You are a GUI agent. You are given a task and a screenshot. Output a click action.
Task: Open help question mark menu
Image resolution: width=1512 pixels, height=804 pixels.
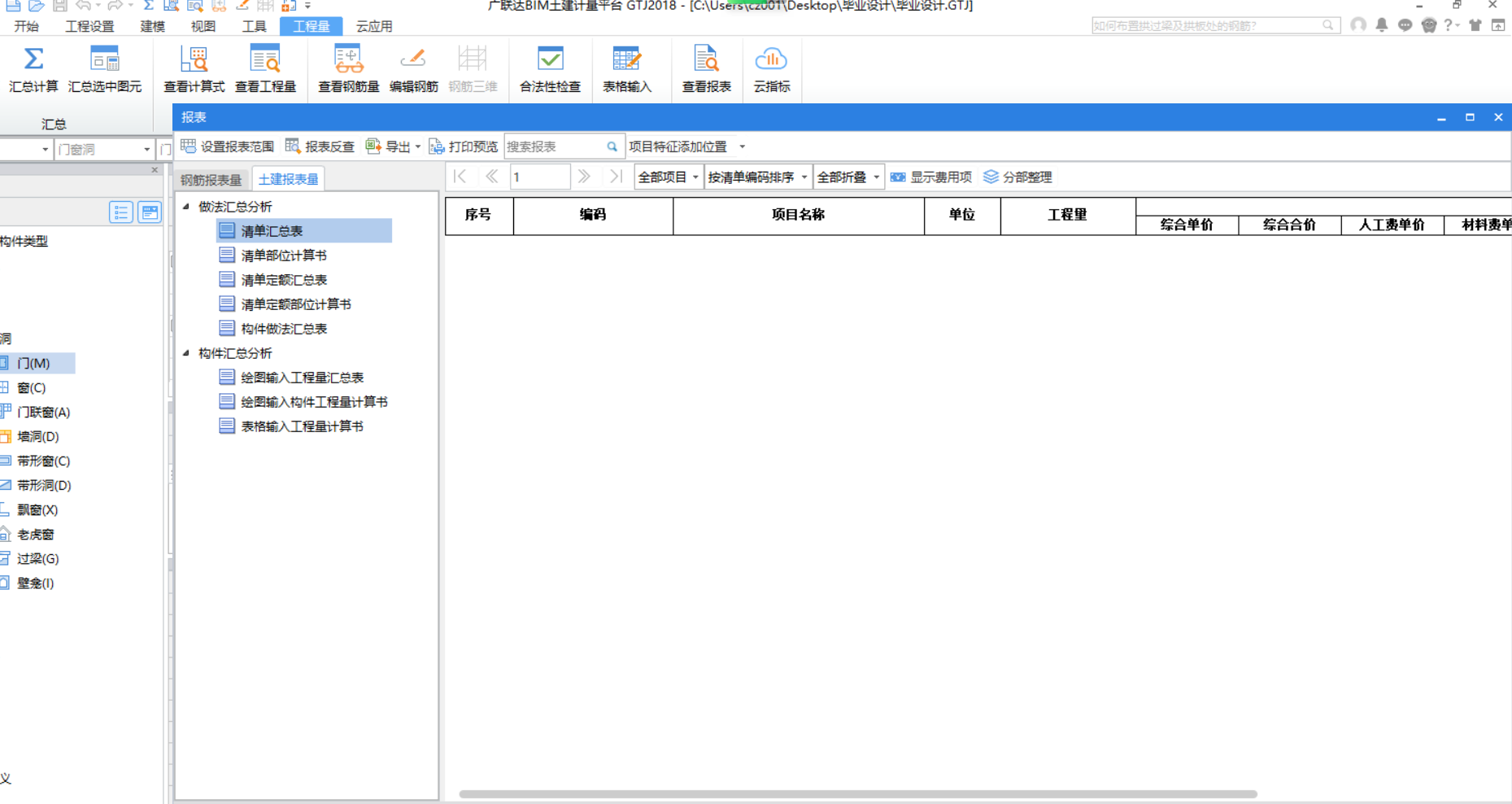pos(1451,25)
